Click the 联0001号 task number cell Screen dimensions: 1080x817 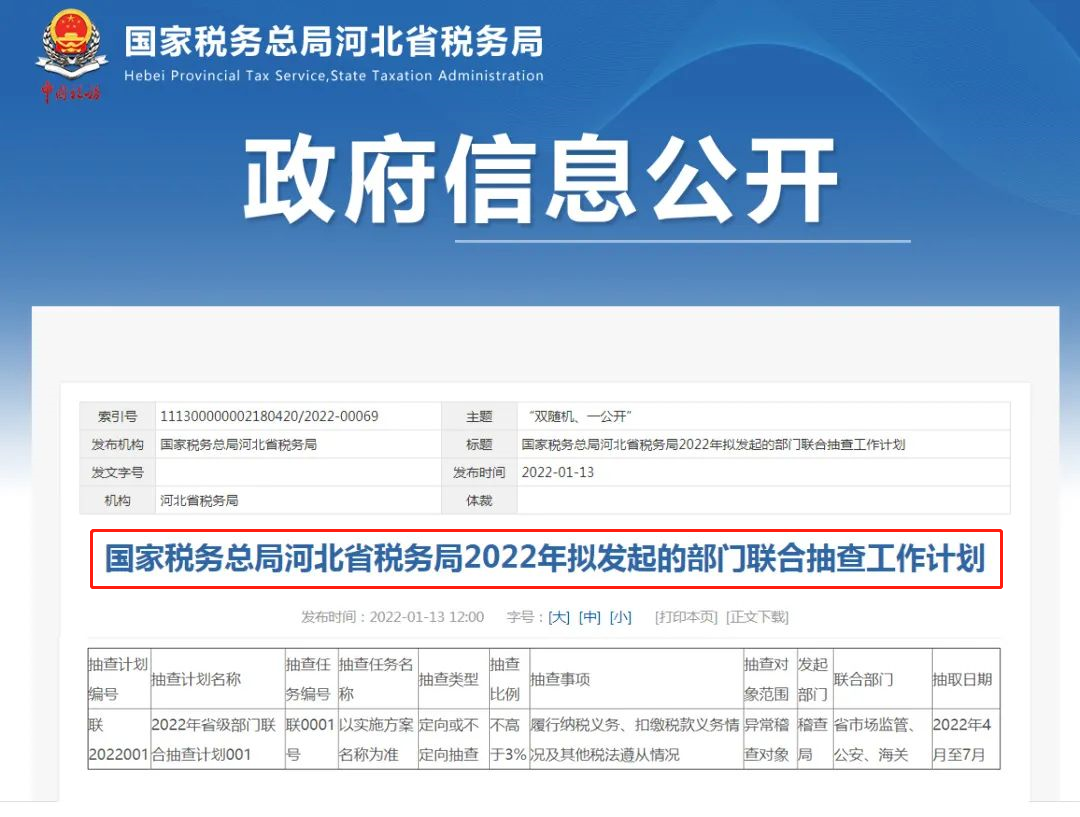[311, 740]
